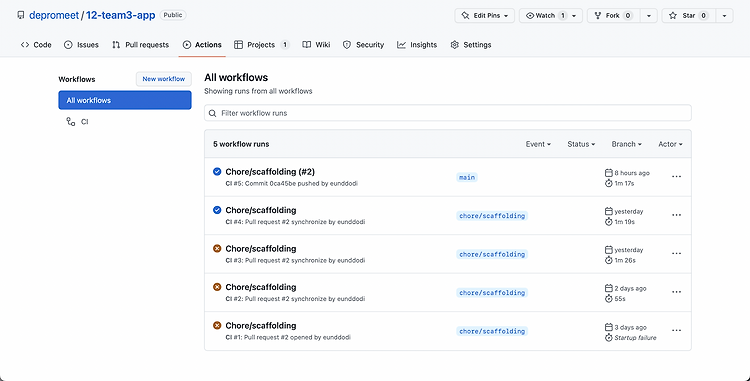
Task: Switch to the Pull requests tab
Action: (141, 45)
